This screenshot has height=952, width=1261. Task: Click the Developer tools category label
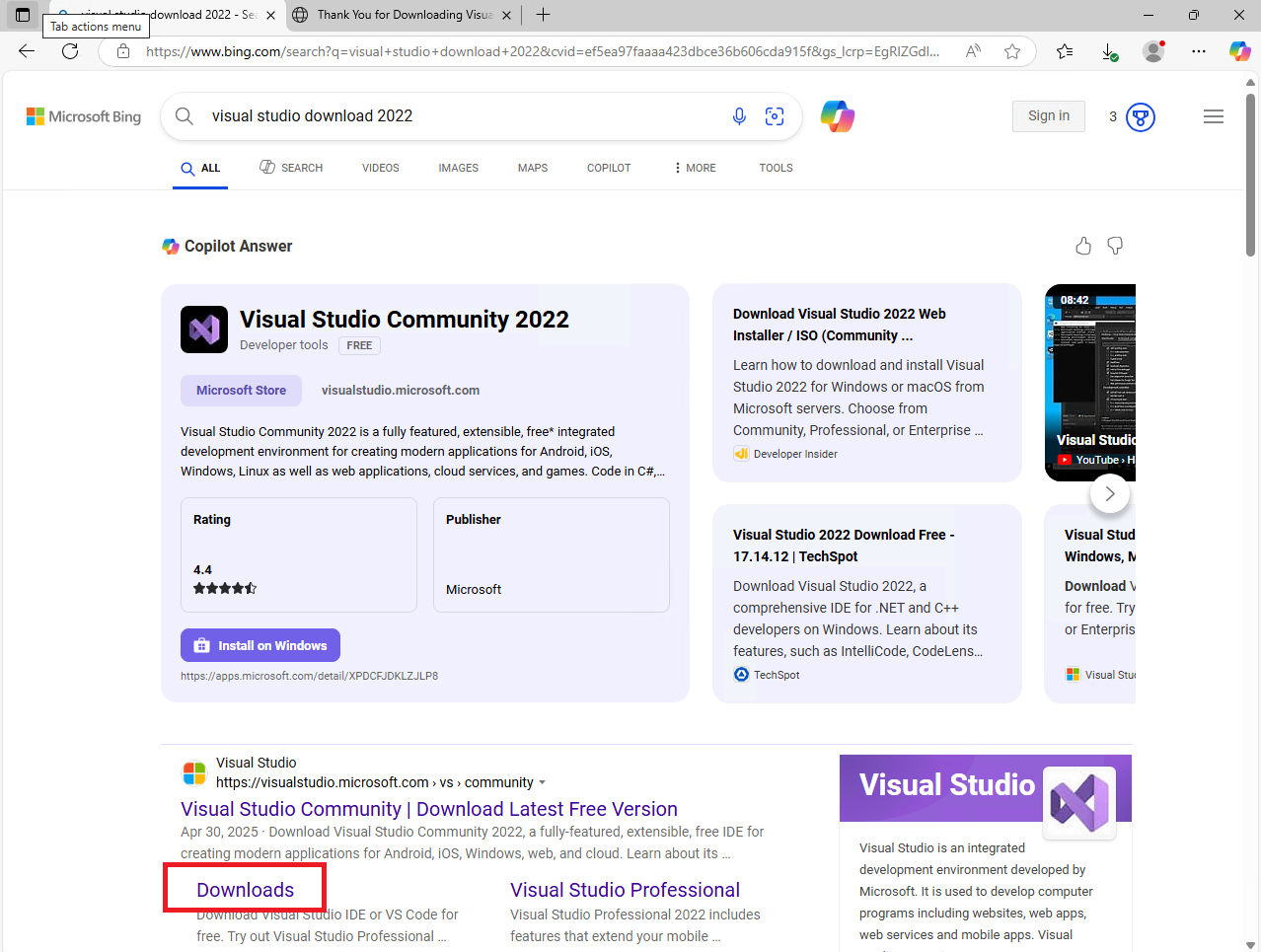tap(283, 345)
